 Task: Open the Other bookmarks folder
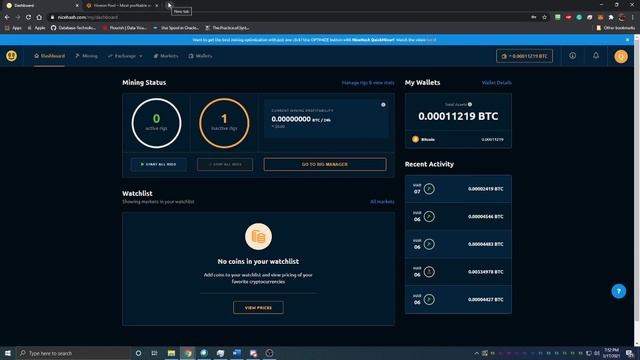[616, 28]
